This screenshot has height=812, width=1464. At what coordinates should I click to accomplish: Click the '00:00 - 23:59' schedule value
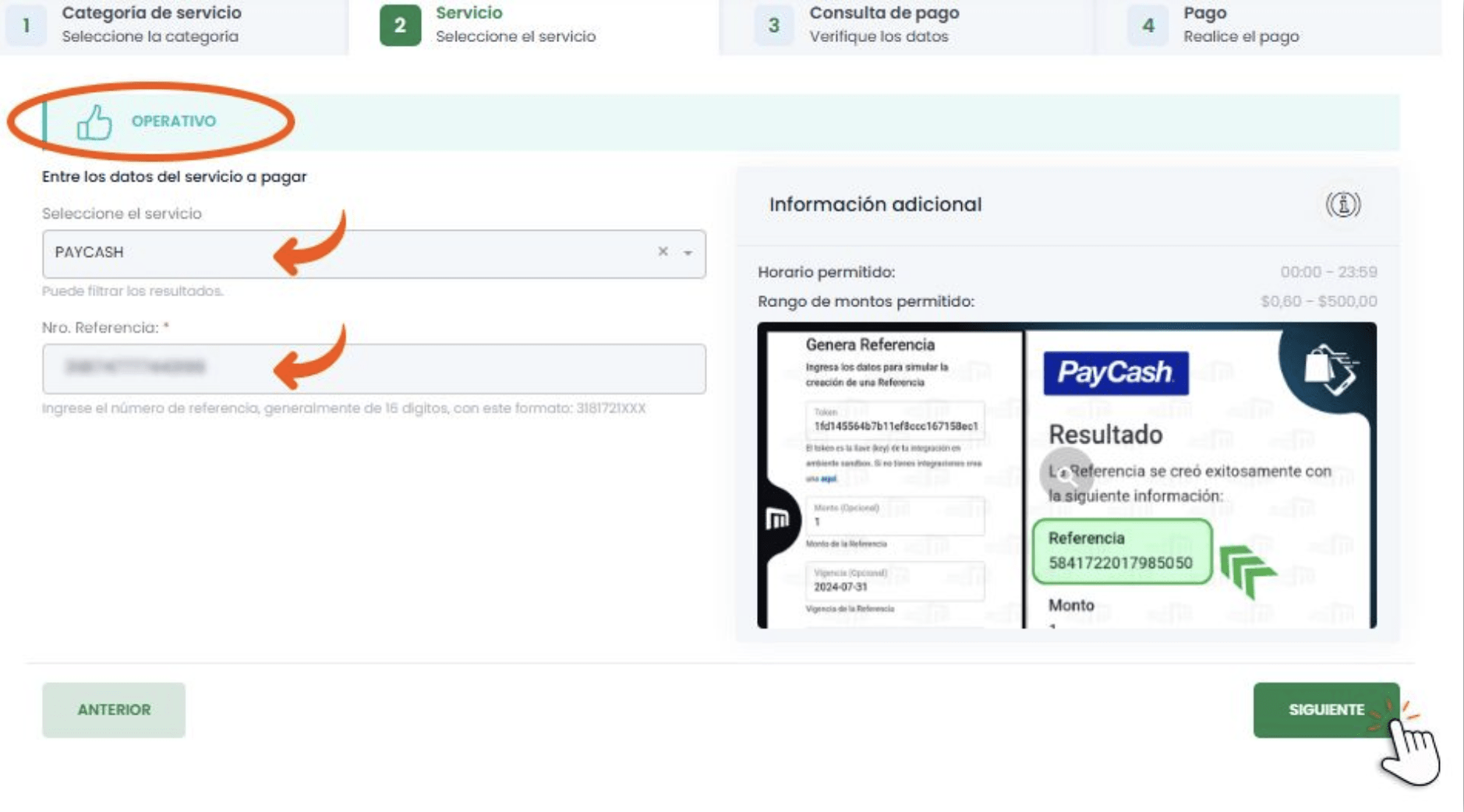tap(1328, 272)
